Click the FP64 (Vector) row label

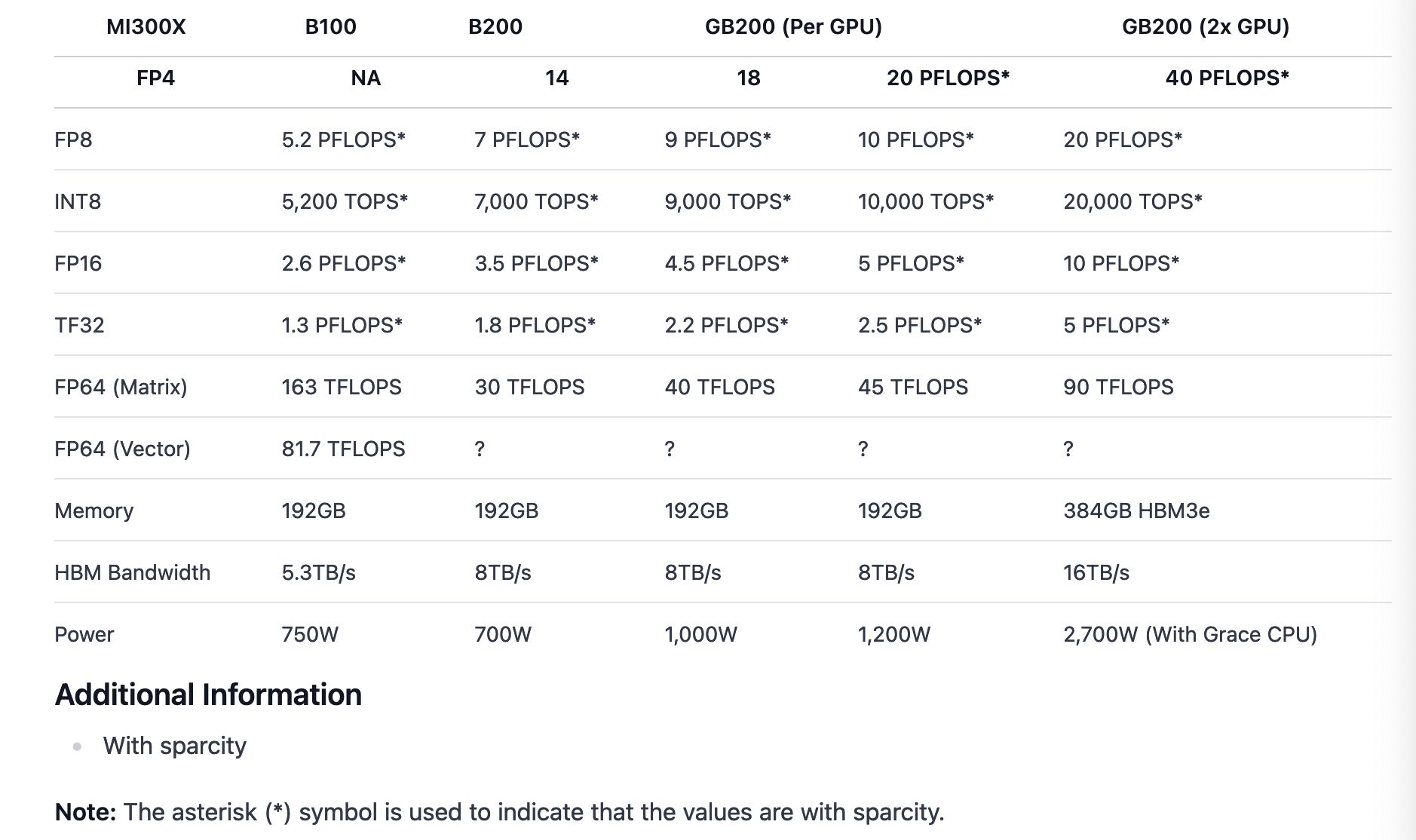[x=122, y=449]
